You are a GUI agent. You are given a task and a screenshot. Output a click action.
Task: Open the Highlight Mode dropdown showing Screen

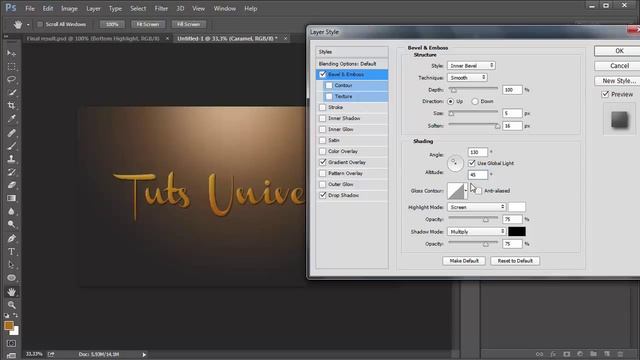click(477, 207)
